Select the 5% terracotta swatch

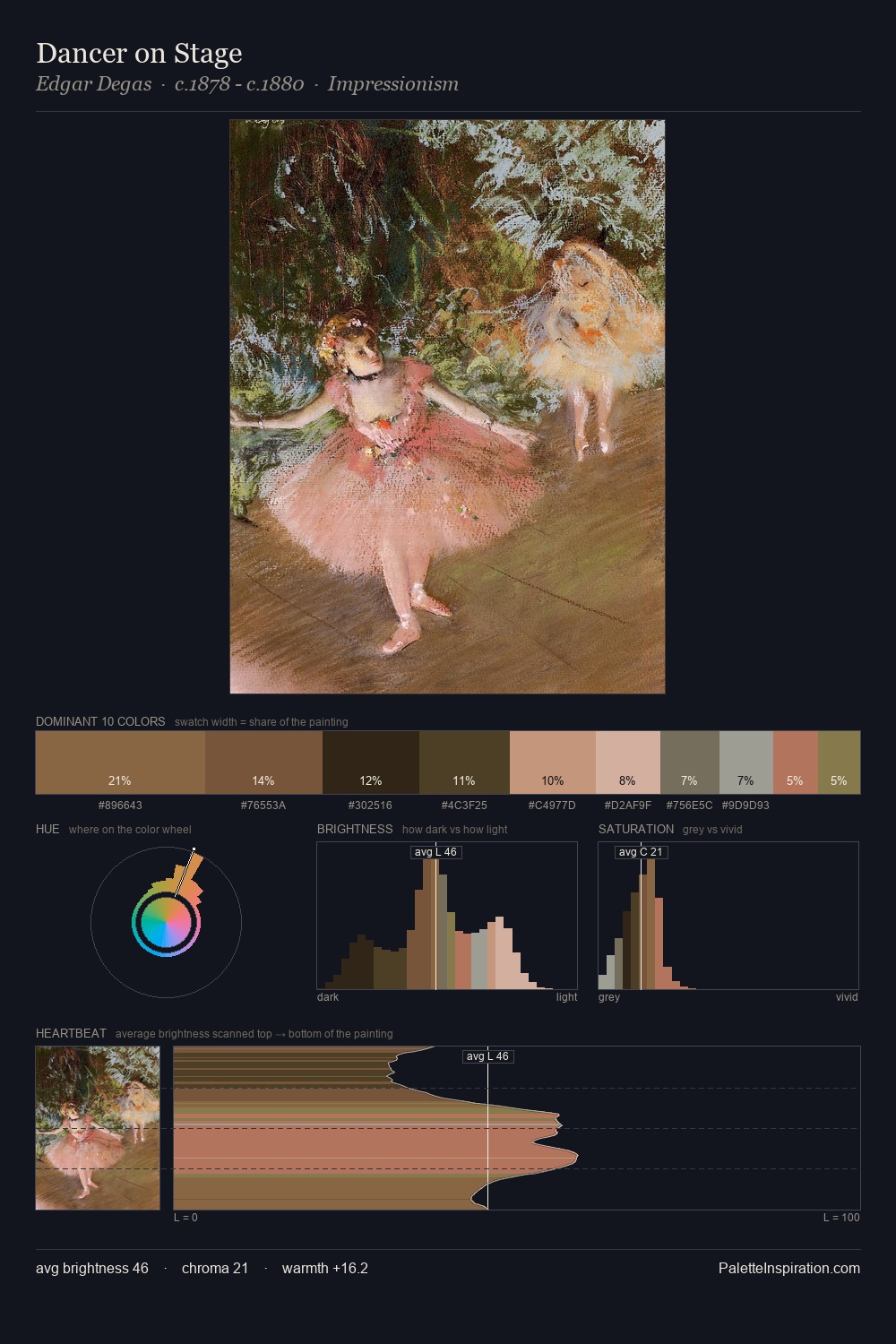[796, 762]
